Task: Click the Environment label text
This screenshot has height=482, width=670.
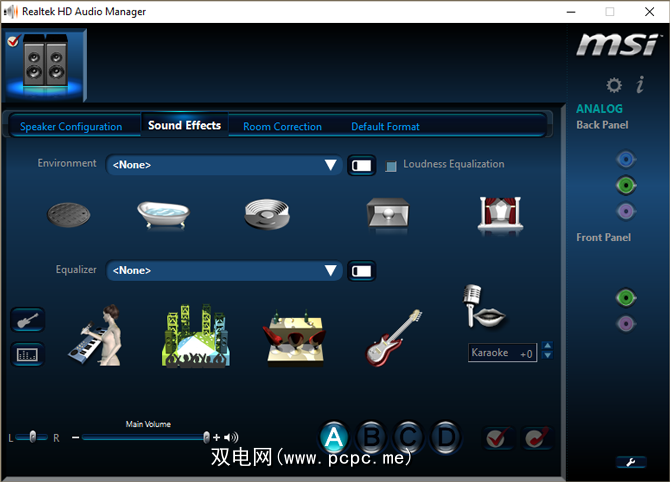Action: [67, 163]
